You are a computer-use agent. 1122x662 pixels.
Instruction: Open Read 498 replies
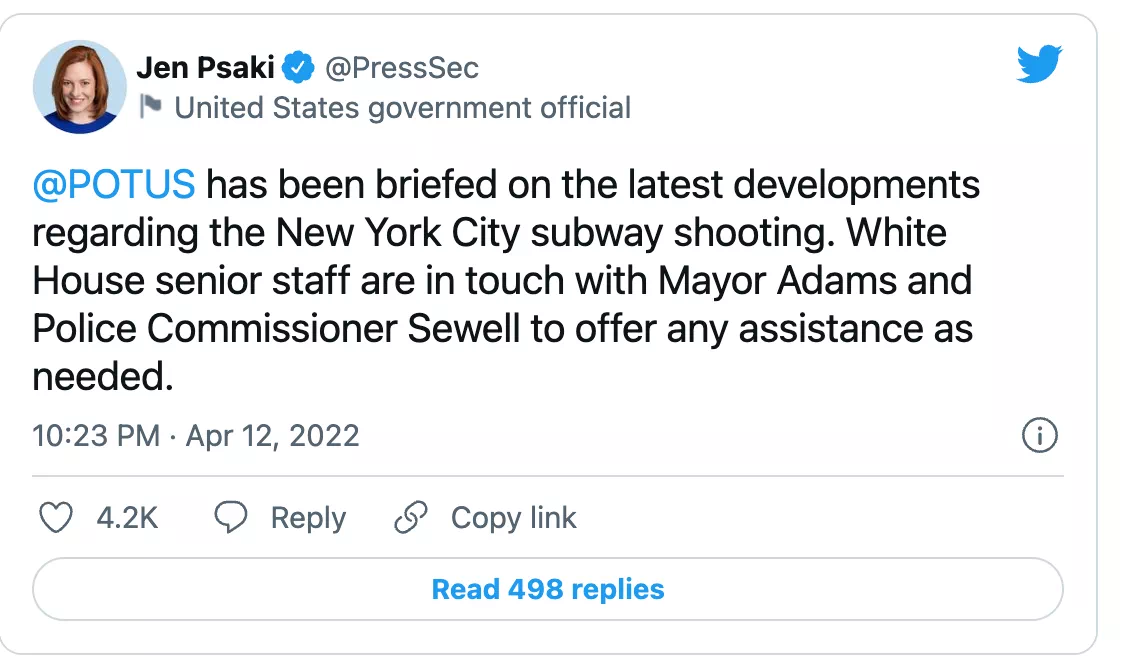(x=547, y=589)
